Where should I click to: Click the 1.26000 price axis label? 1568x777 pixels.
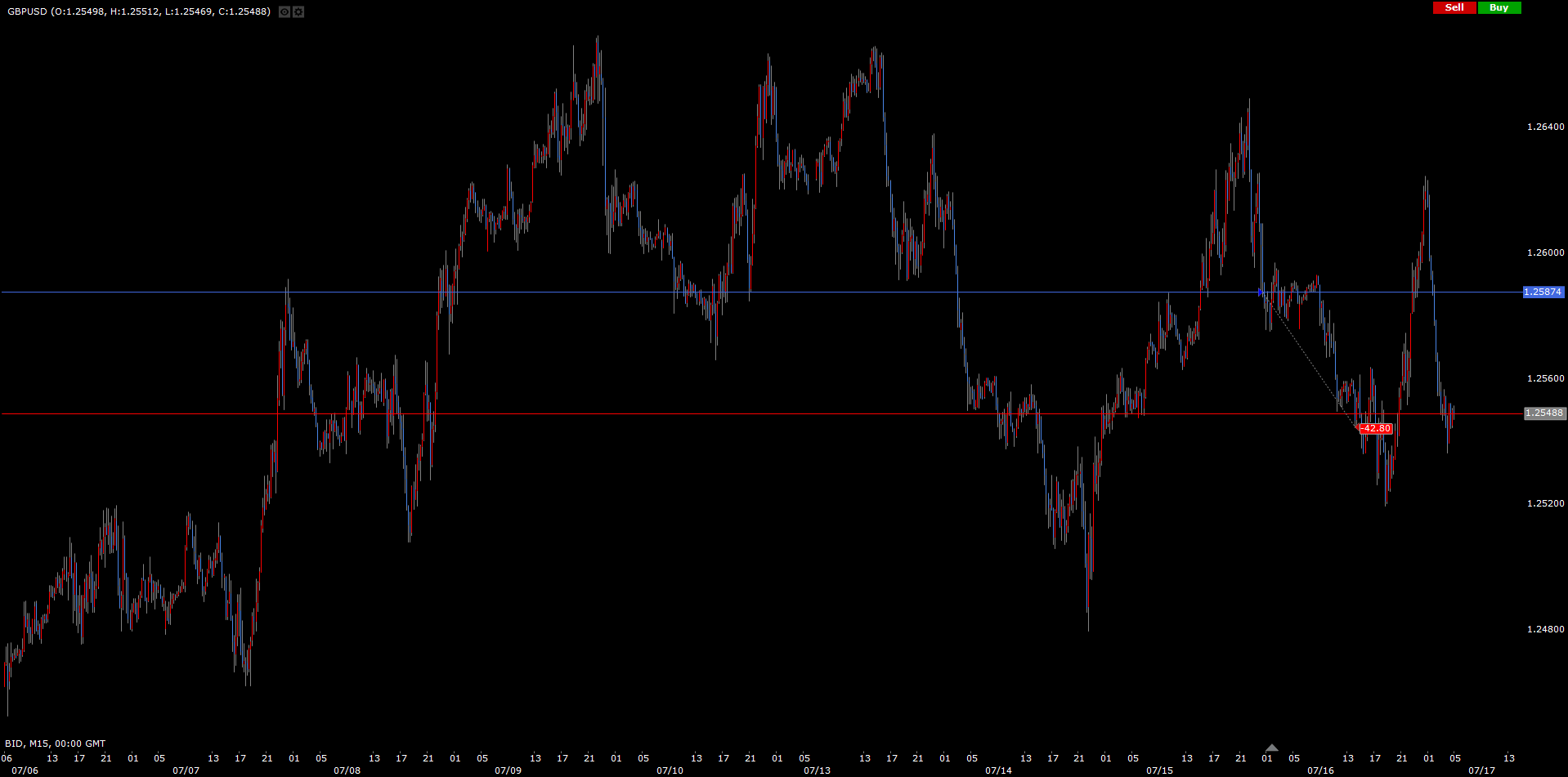tap(1545, 252)
